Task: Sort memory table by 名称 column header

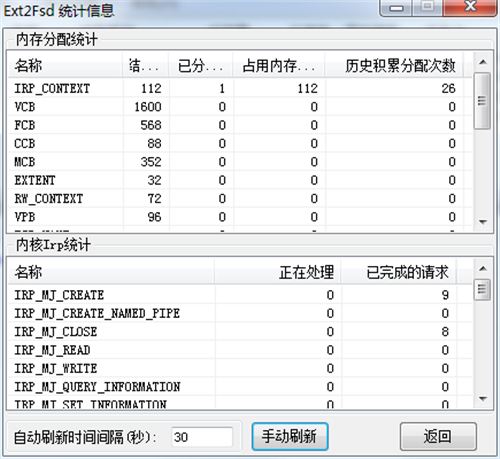Action: click(65, 65)
